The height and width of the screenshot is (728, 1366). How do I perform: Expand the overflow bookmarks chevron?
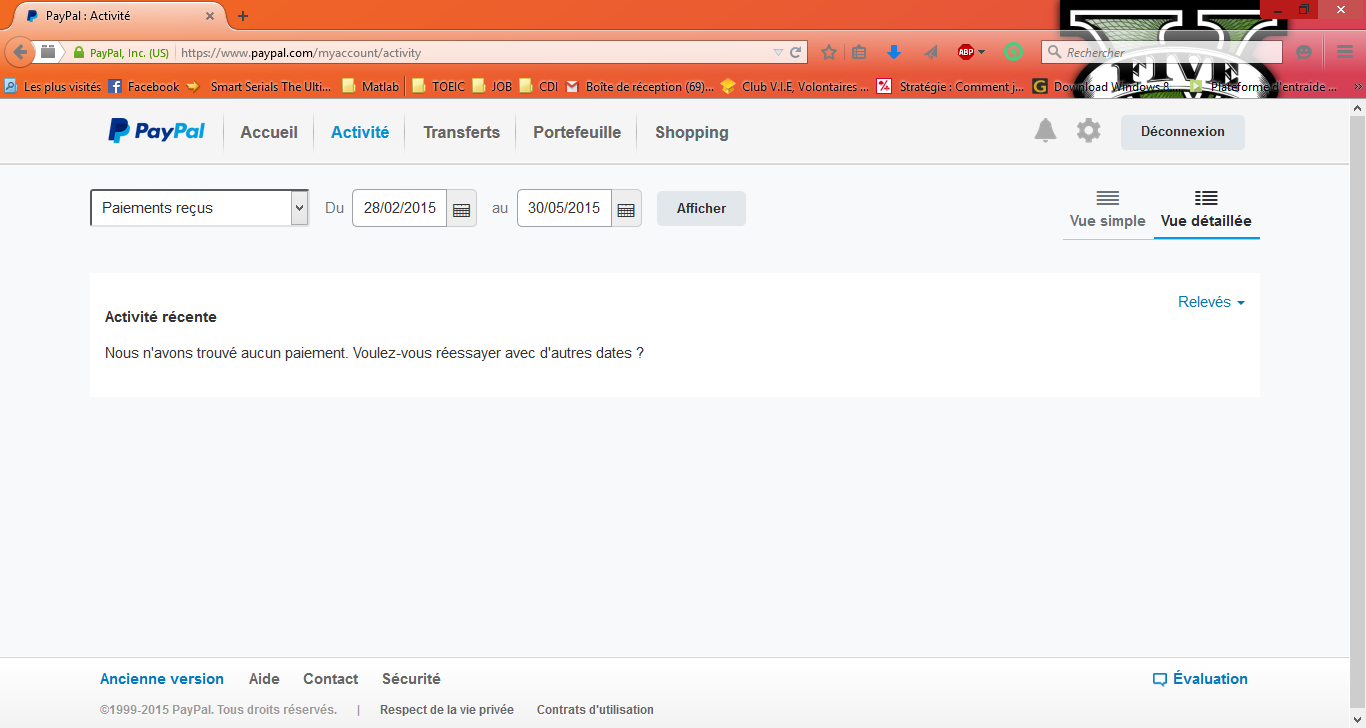click(x=1357, y=87)
